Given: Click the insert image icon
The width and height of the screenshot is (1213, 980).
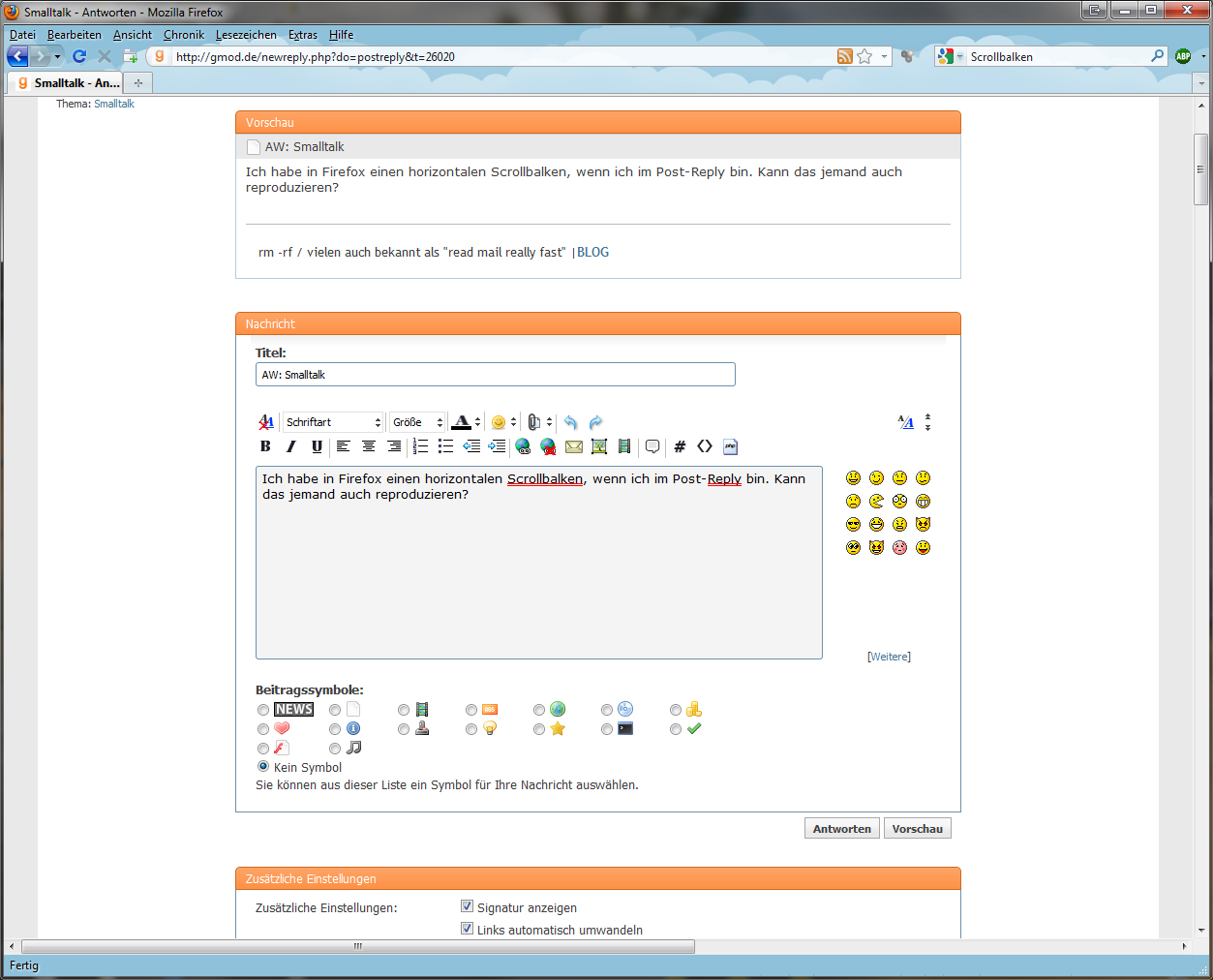Looking at the screenshot, I should (x=599, y=446).
